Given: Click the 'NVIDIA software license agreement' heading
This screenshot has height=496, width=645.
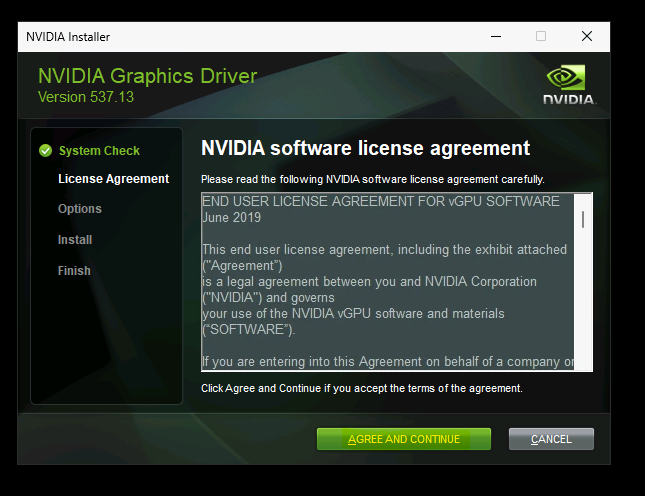Looking at the screenshot, I should (365, 148).
